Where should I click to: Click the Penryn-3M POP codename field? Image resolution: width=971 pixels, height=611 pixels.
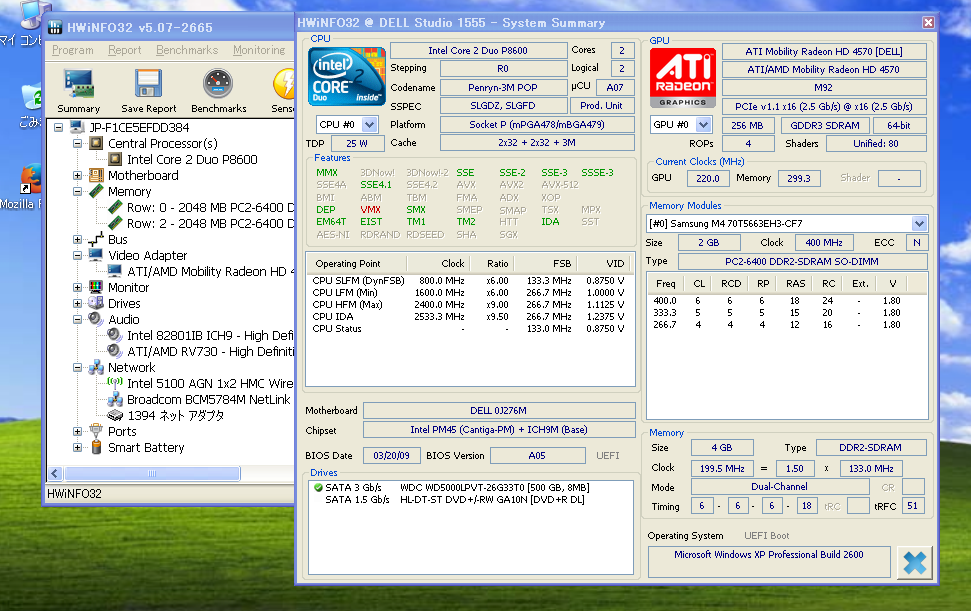click(503, 88)
